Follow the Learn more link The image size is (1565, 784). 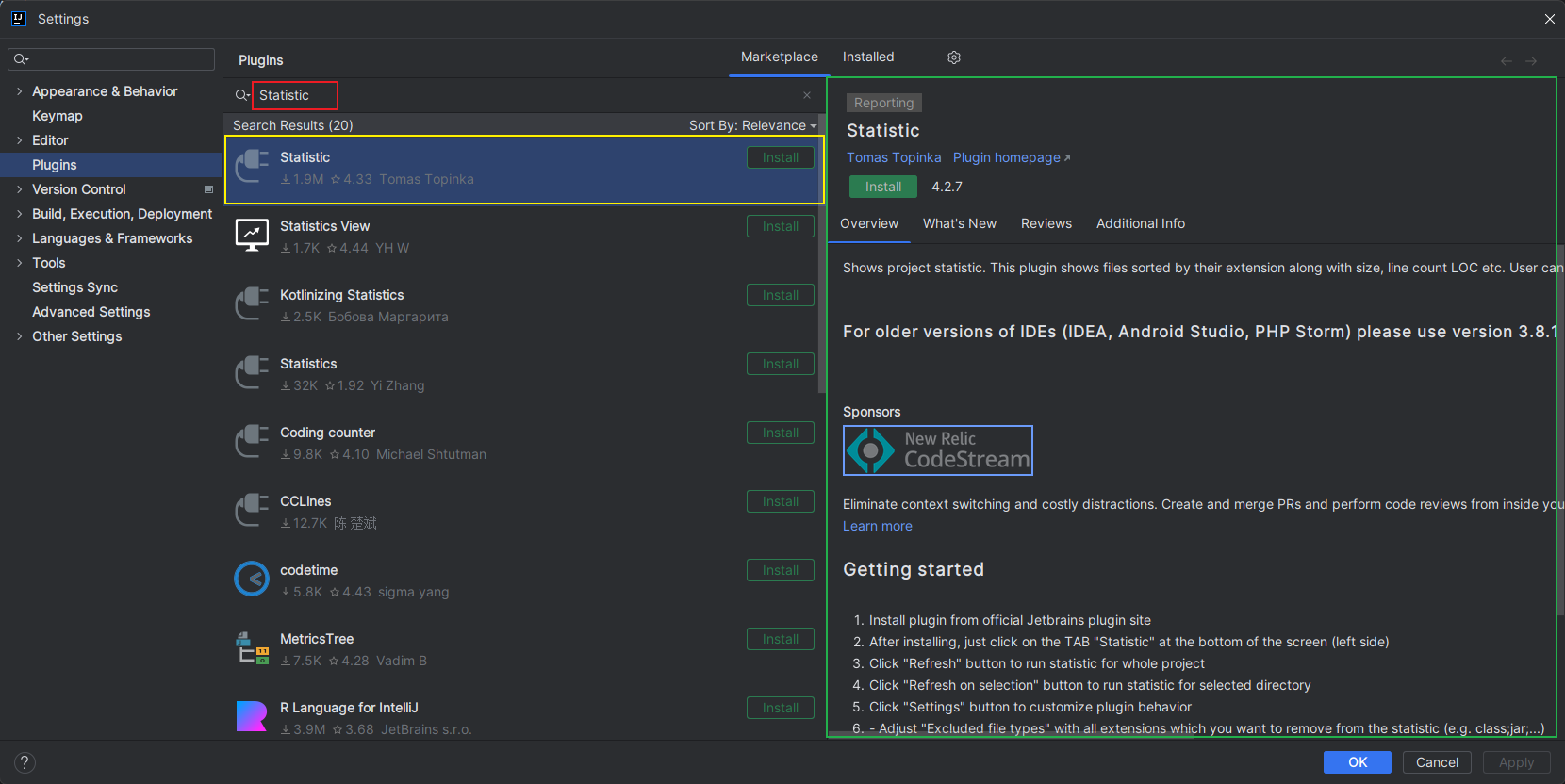coord(878,526)
